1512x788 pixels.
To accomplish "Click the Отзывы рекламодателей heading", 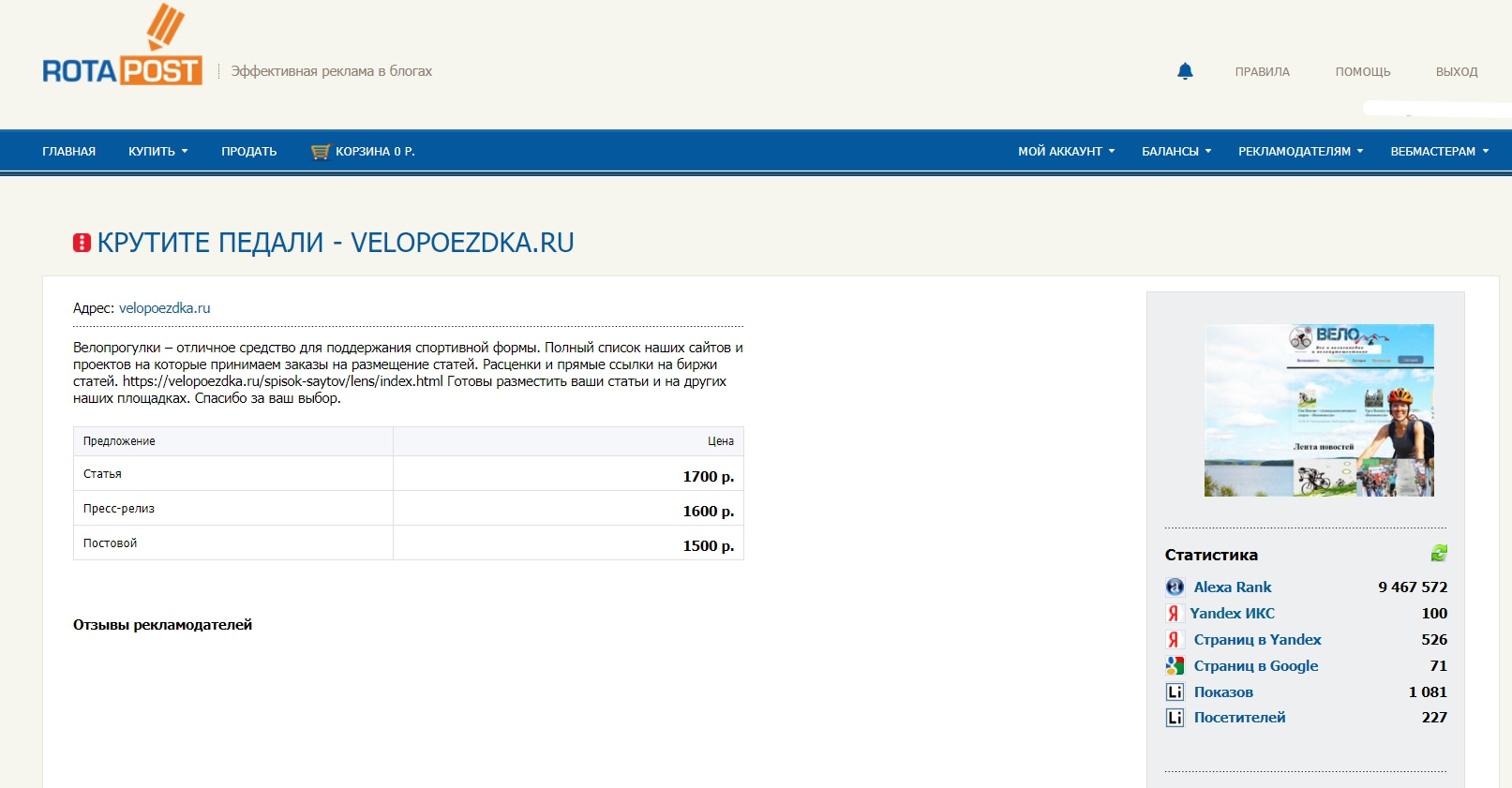I will 162,625.
